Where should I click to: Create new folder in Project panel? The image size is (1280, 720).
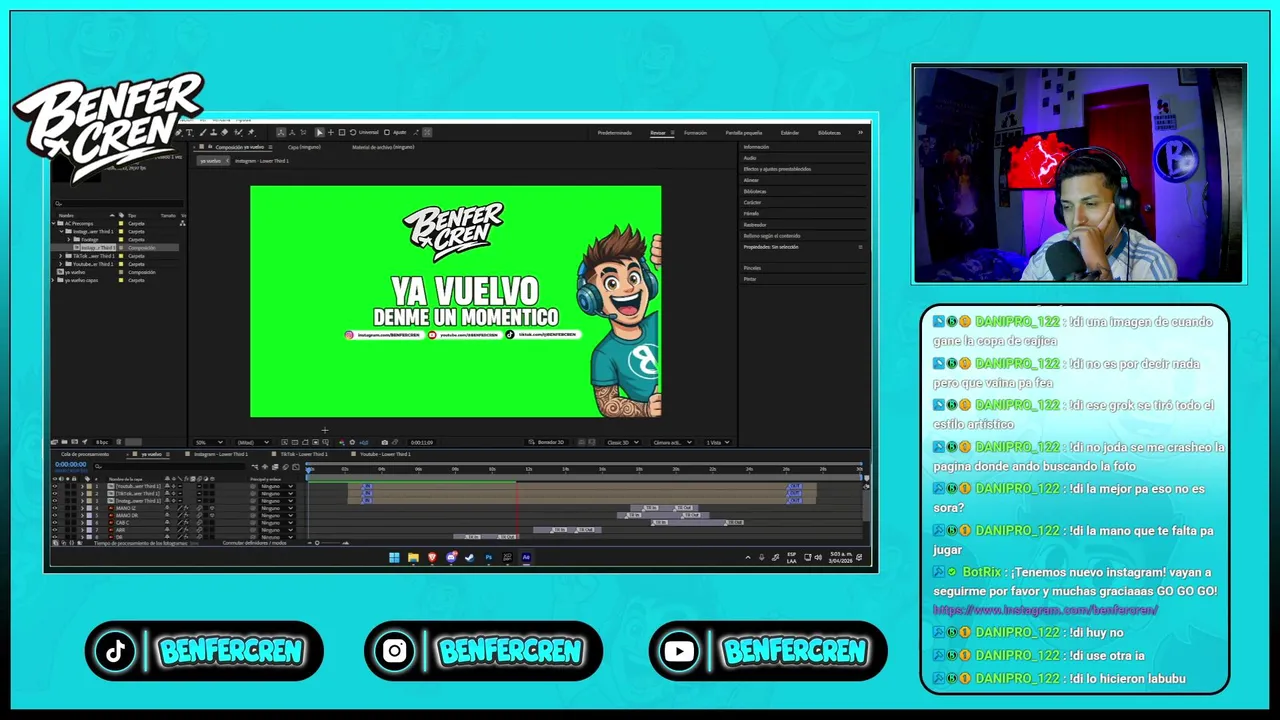pyautogui.click(x=64, y=442)
